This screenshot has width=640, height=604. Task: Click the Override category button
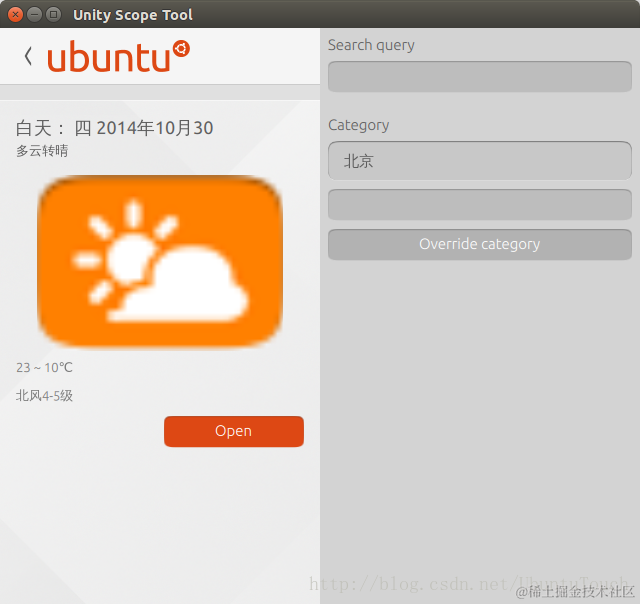coord(480,244)
